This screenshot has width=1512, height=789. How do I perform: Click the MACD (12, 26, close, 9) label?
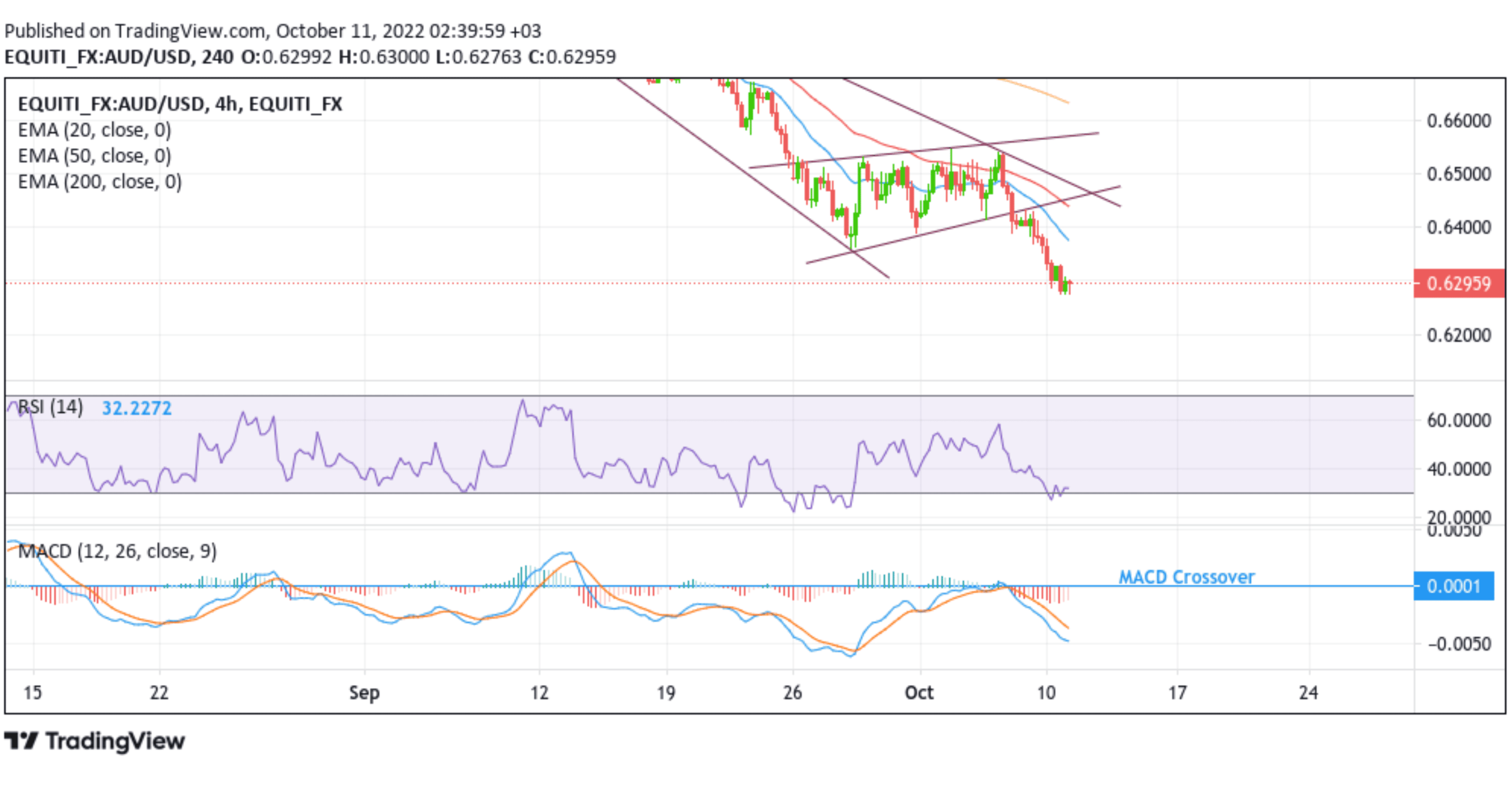(117, 551)
